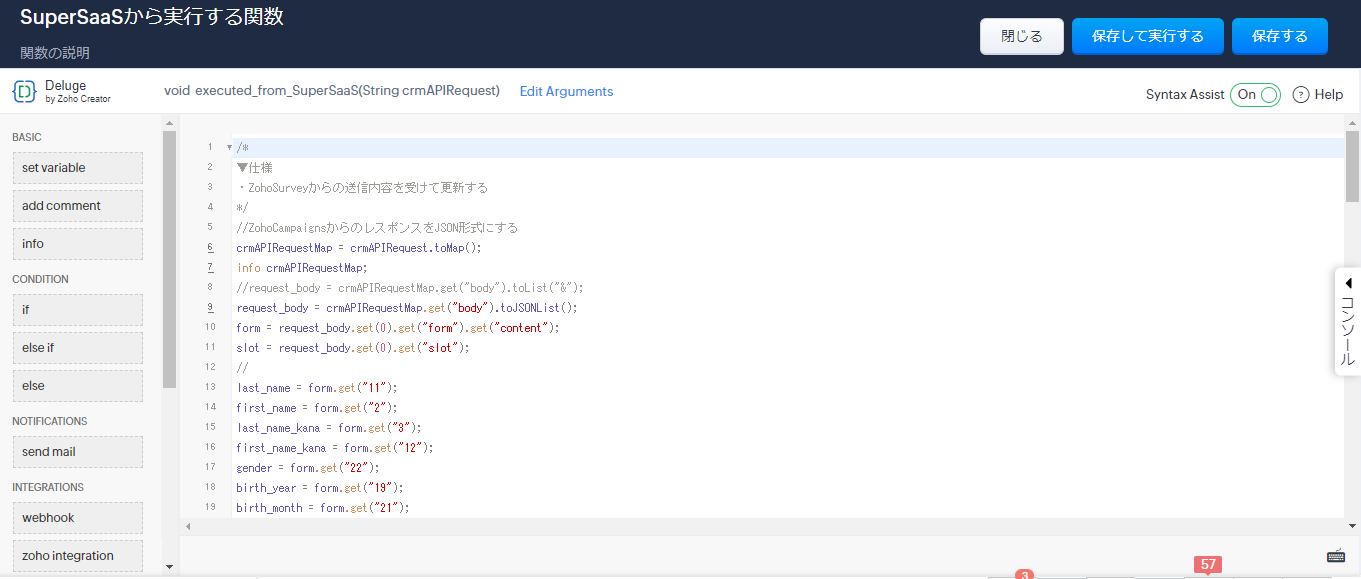Click the code line crmAPIRequestMap = crmAPIRequest.toMap()
Screen dimensions: 1361x579
(359, 247)
